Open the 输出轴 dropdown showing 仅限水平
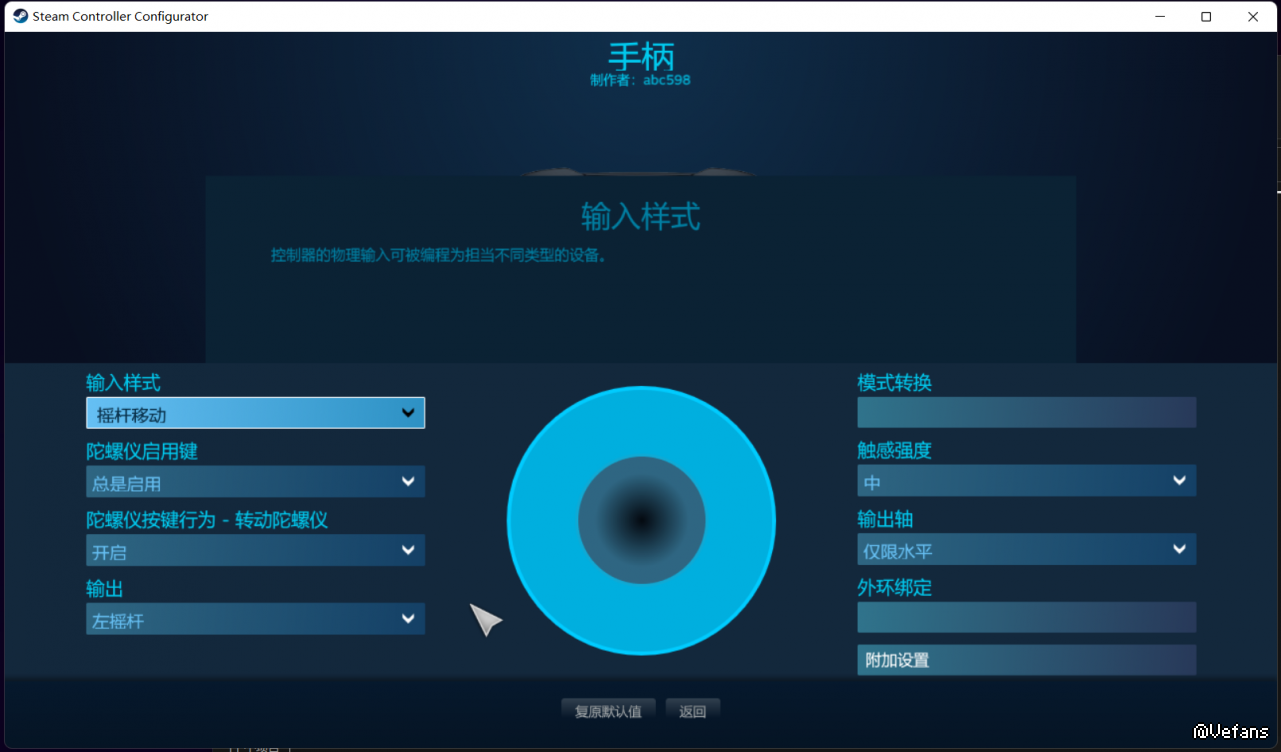The width and height of the screenshot is (1281, 752). (1026, 550)
